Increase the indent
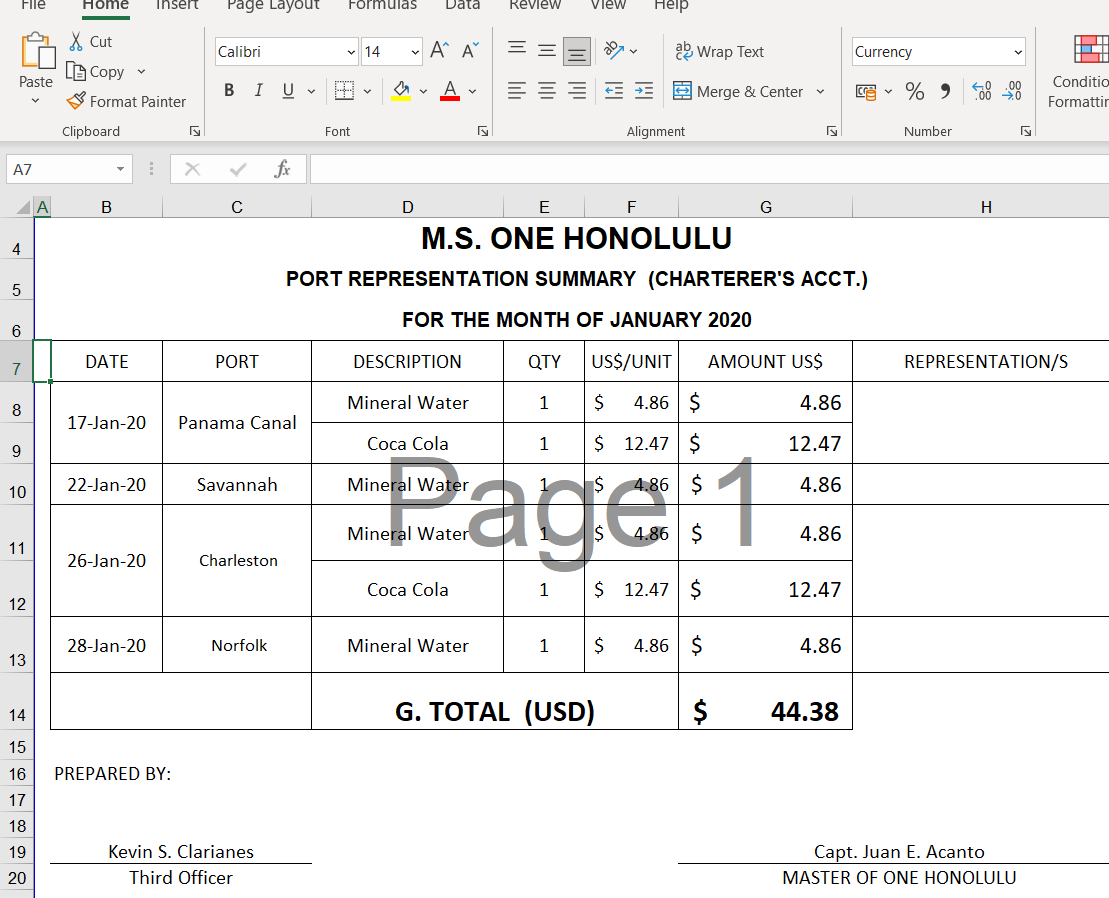 (644, 91)
